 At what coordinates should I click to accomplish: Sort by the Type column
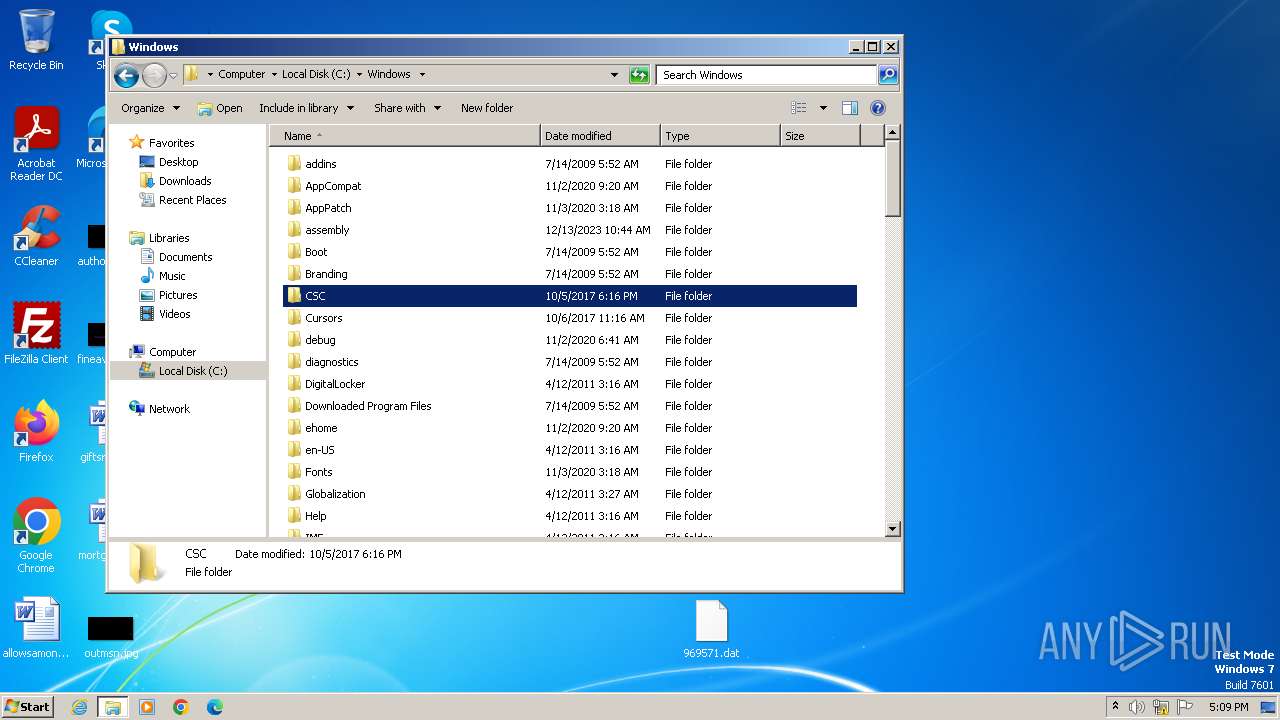(720, 136)
